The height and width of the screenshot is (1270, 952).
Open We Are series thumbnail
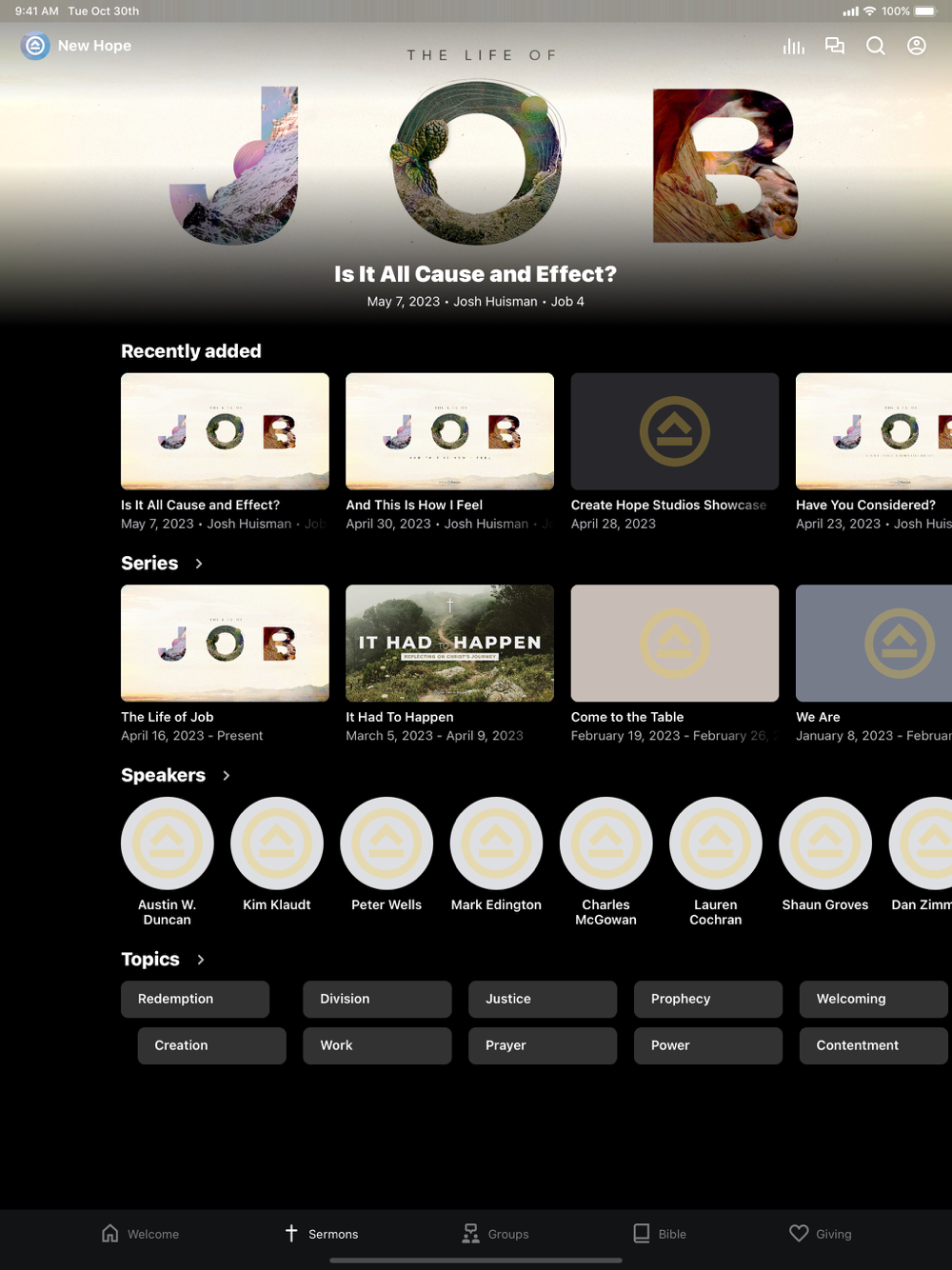[x=874, y=644]
